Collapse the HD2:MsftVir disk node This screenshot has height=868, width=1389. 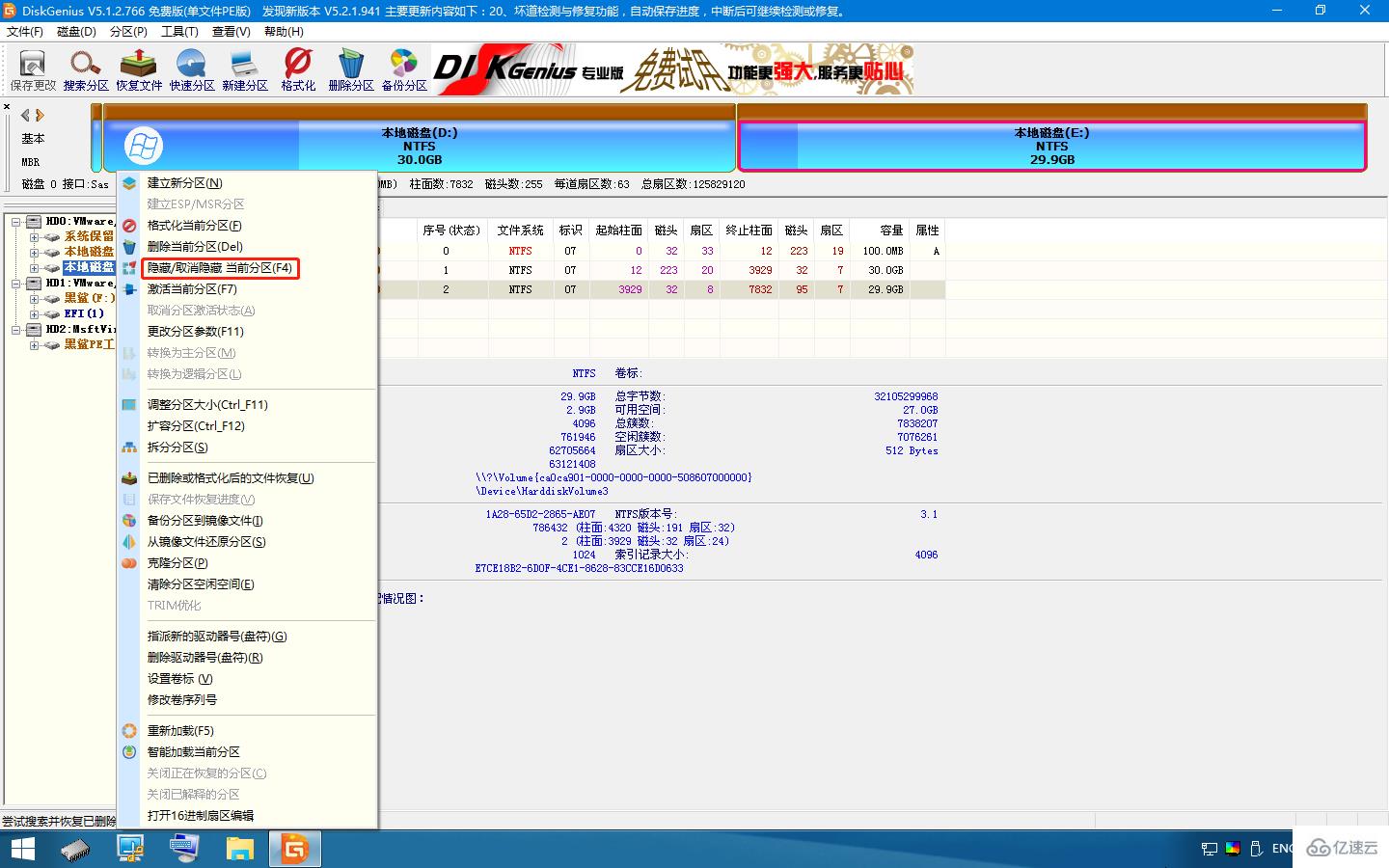(x=17, y=330)
